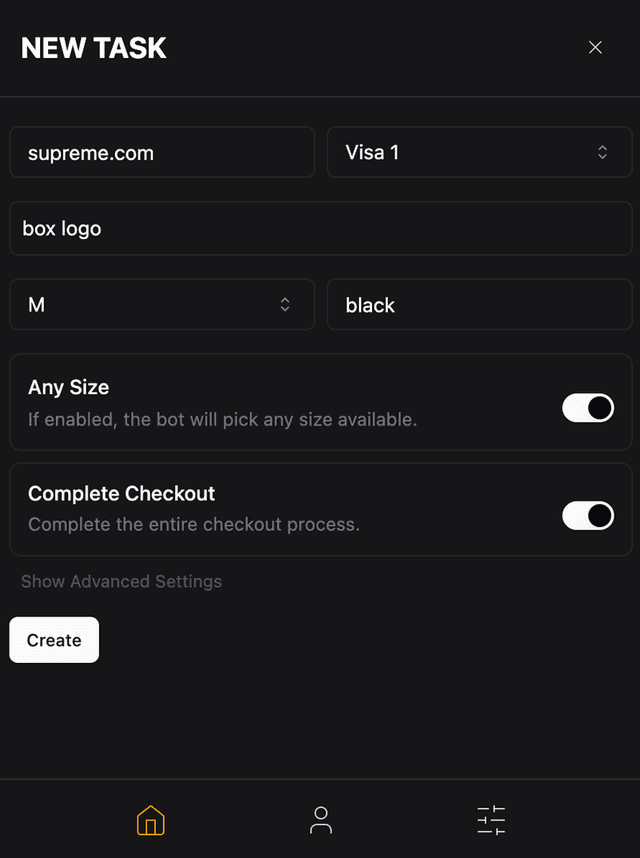Viewport: 640px width, 858px height.
Task: Click the Create button
Action: (54, 640)
